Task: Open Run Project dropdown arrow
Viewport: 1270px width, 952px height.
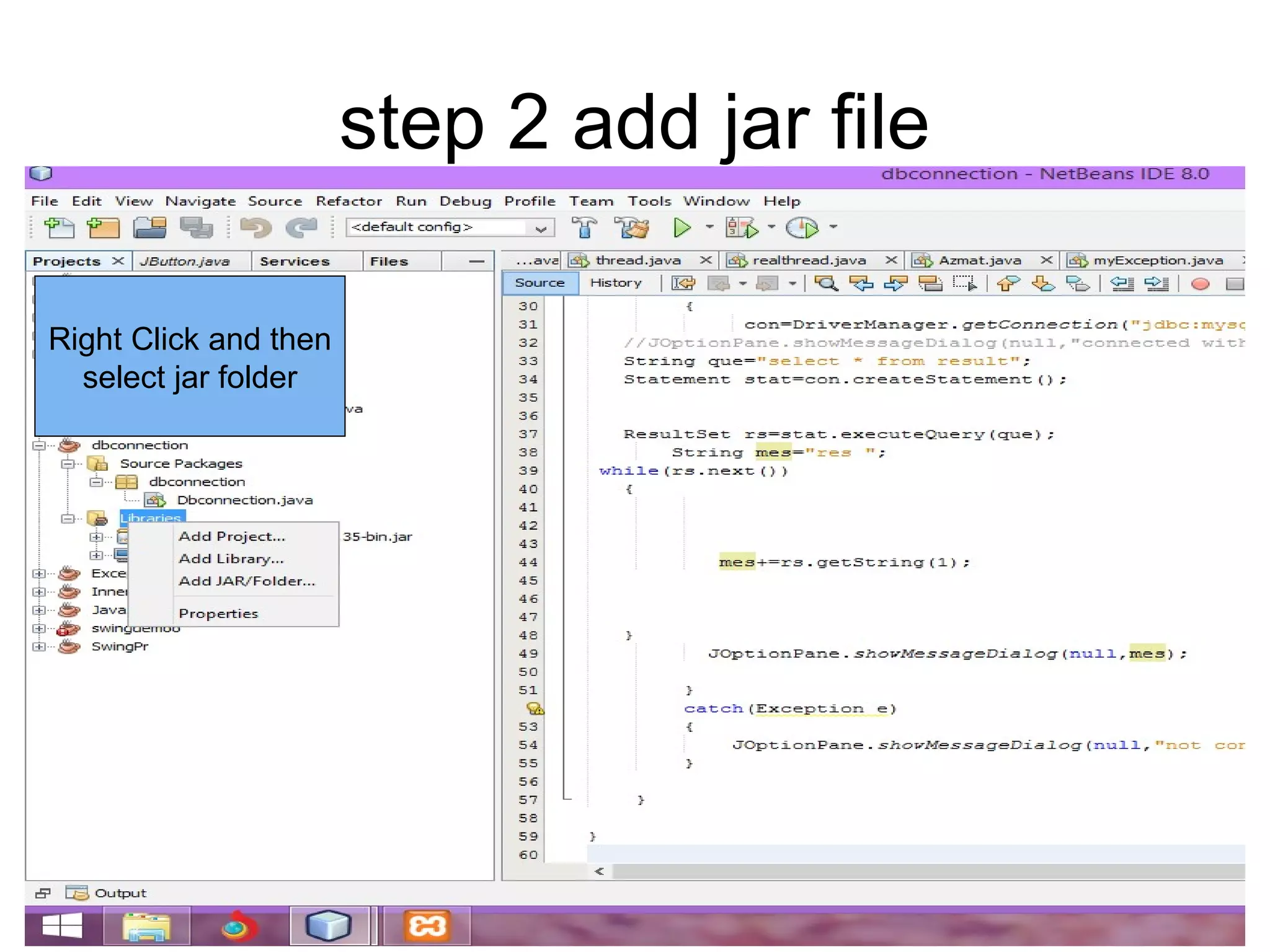Action: [709, 227]
